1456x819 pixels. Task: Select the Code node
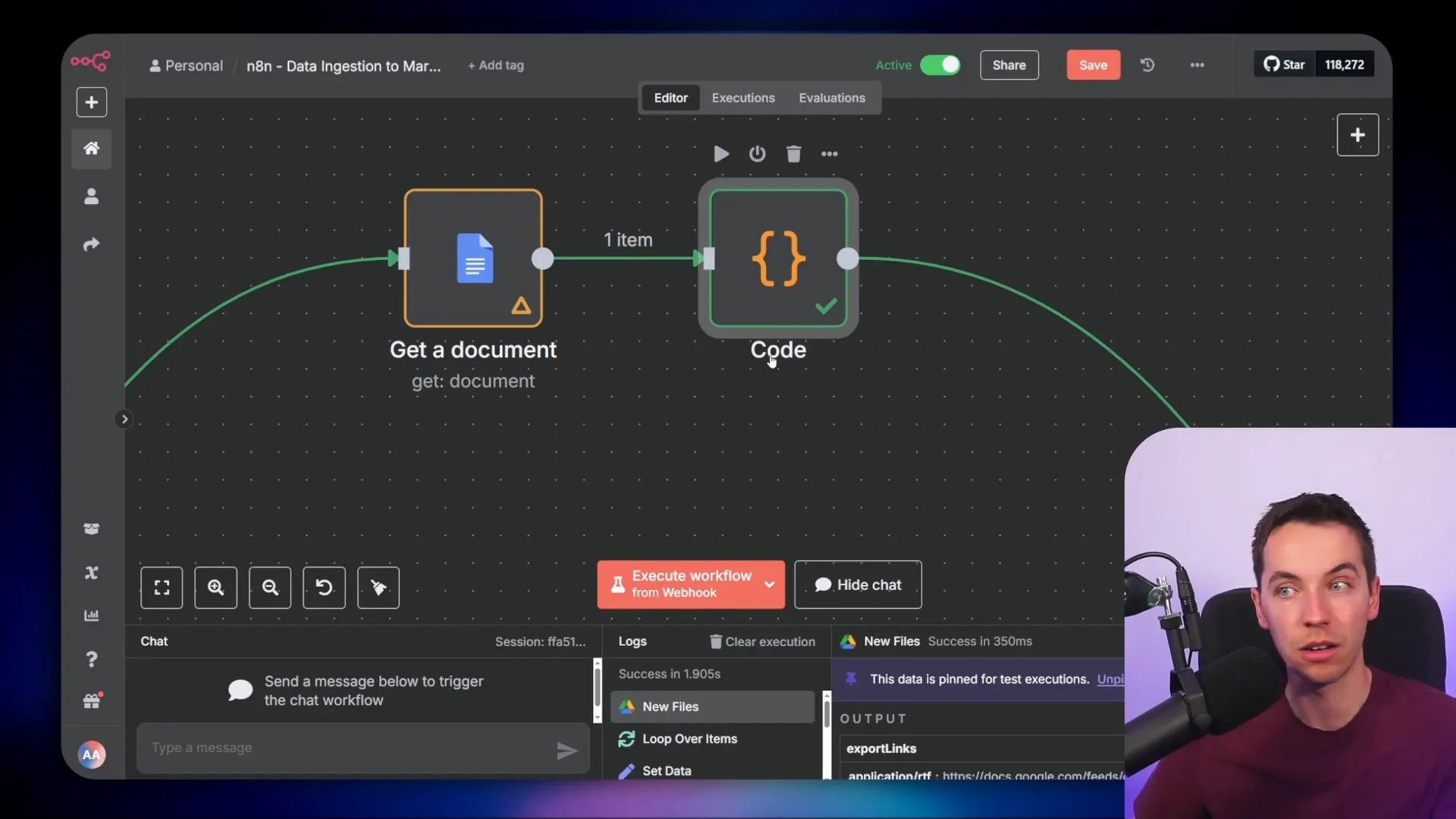coord(778,259)
